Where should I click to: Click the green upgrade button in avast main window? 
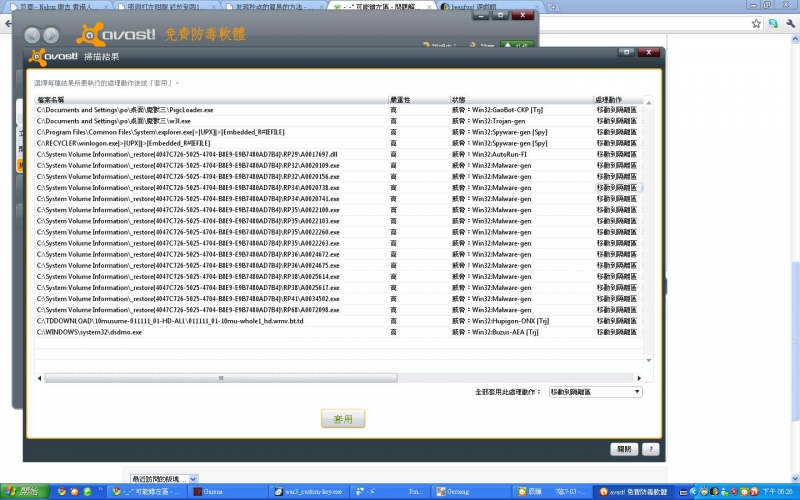(517, 45)
